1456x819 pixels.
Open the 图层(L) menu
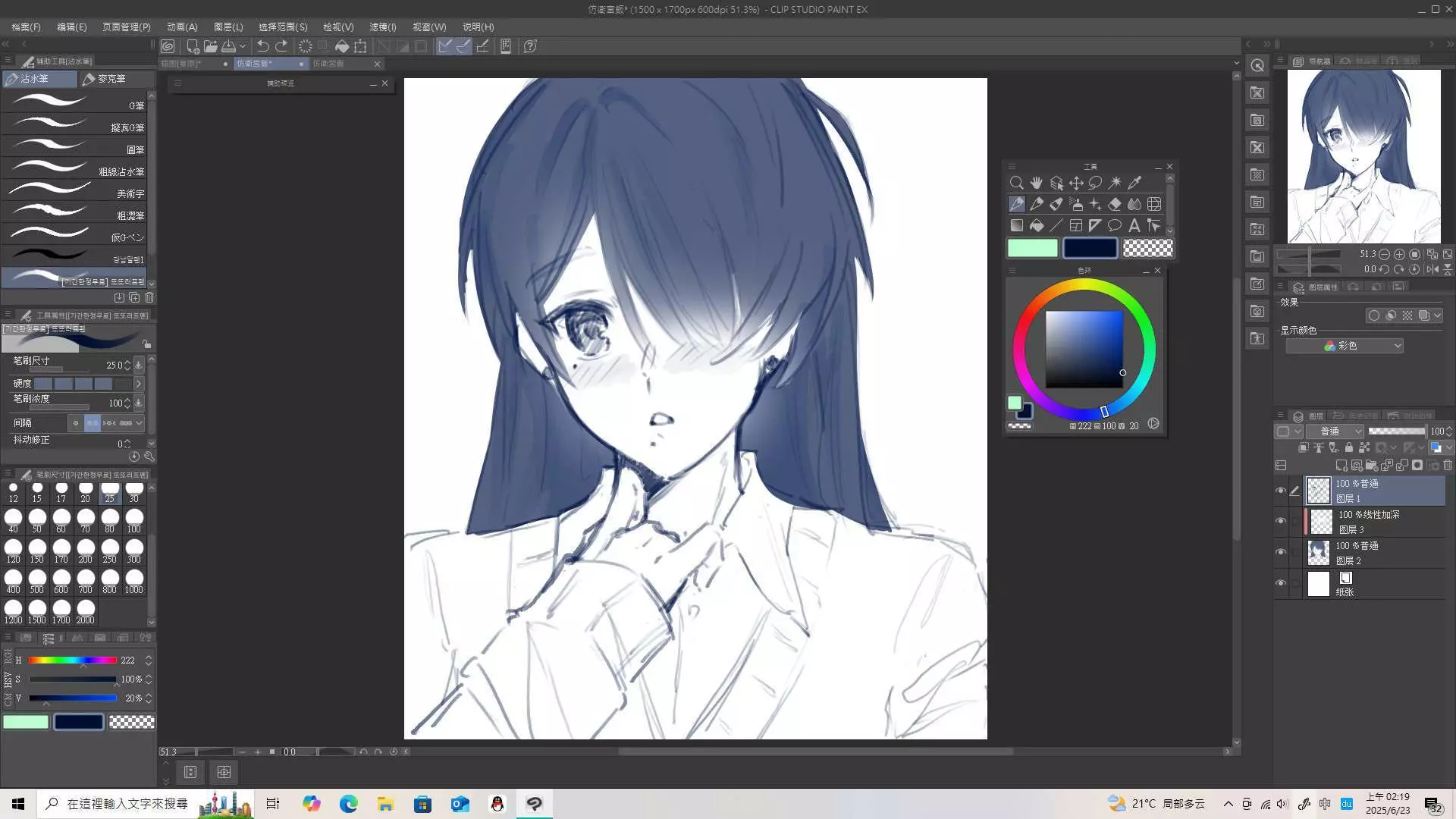tap(227, 27)
